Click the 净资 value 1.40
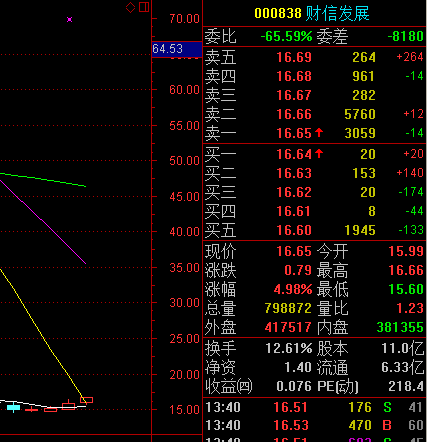427x442 pixels. (x=298, y=368)
